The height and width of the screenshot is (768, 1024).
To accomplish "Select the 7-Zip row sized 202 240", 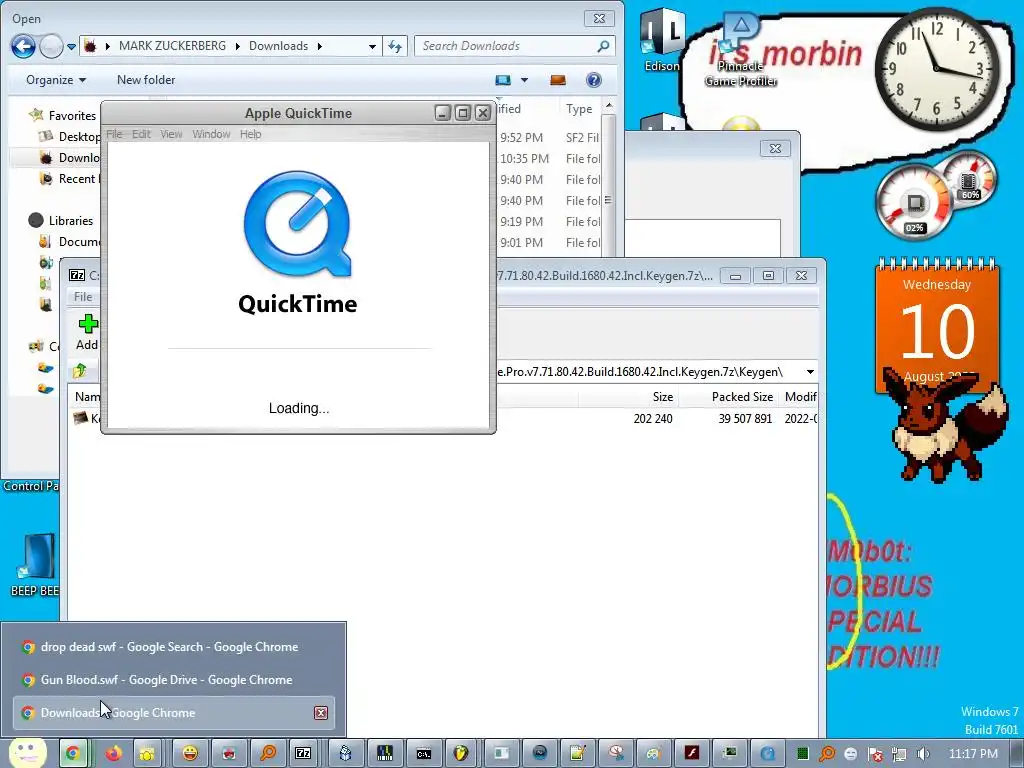I will pyautogui.click(x=443, y=419).
